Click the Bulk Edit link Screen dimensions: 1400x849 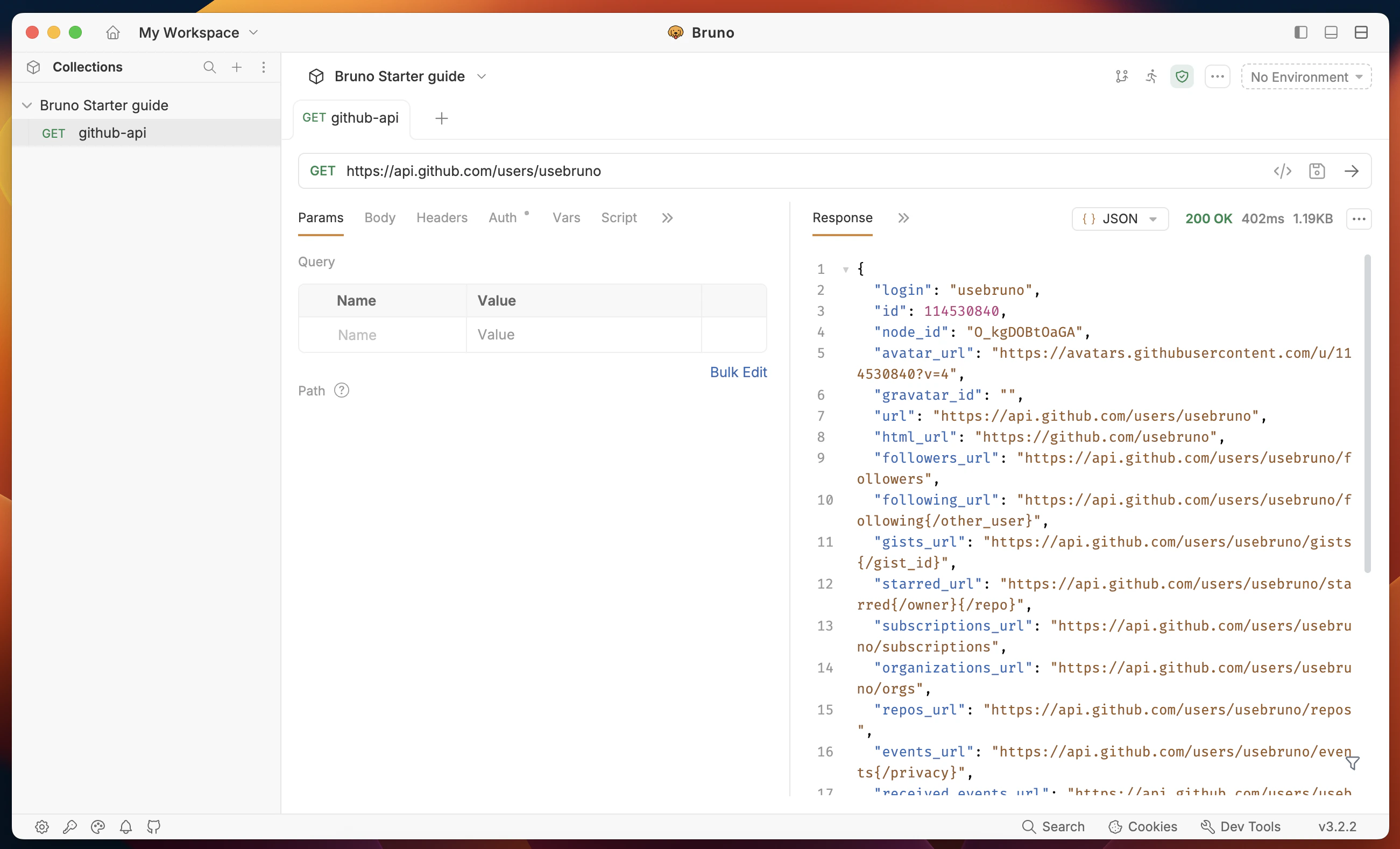[x=738, y=372]
